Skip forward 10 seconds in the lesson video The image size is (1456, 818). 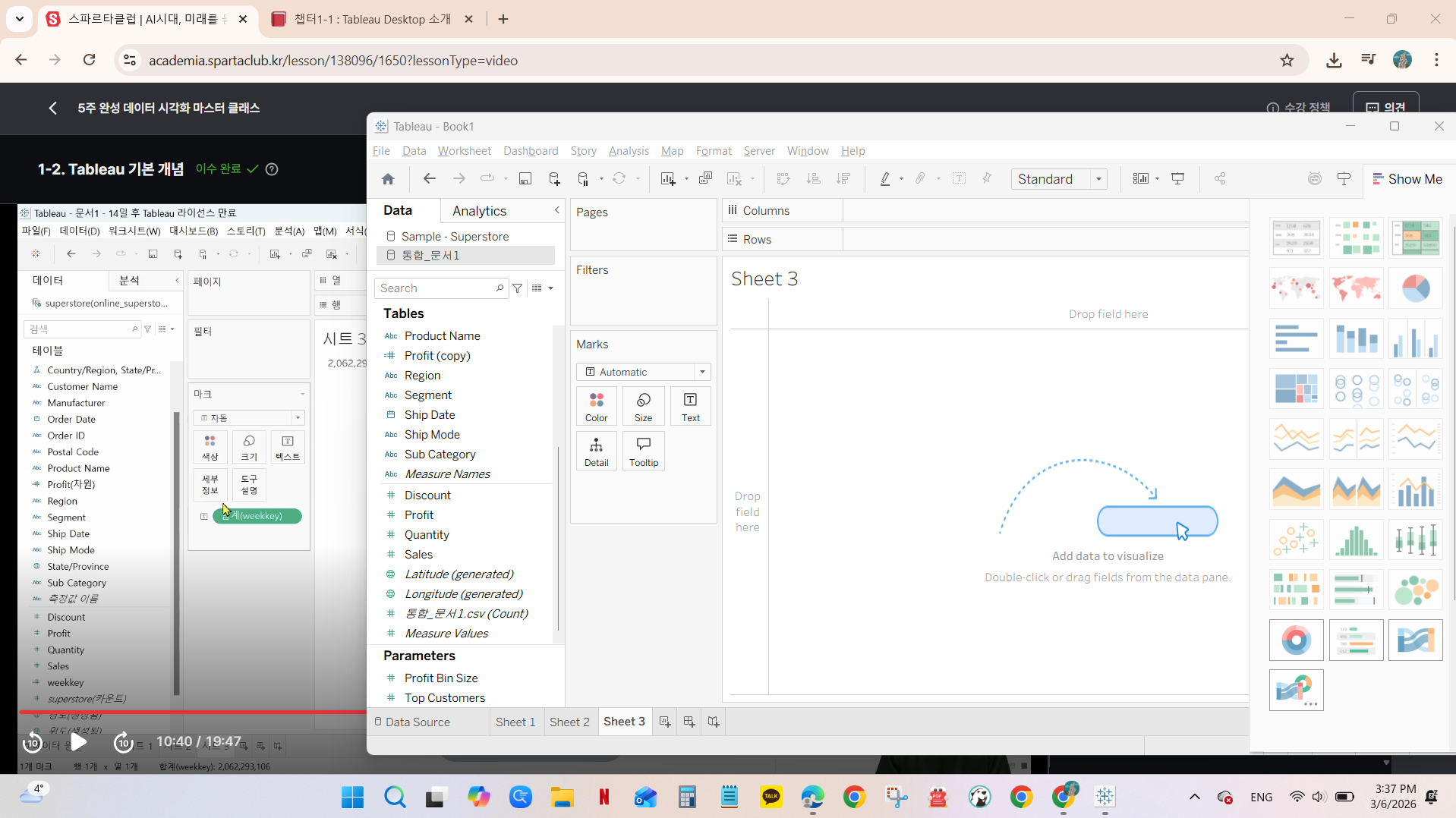(x=123, y=742)
